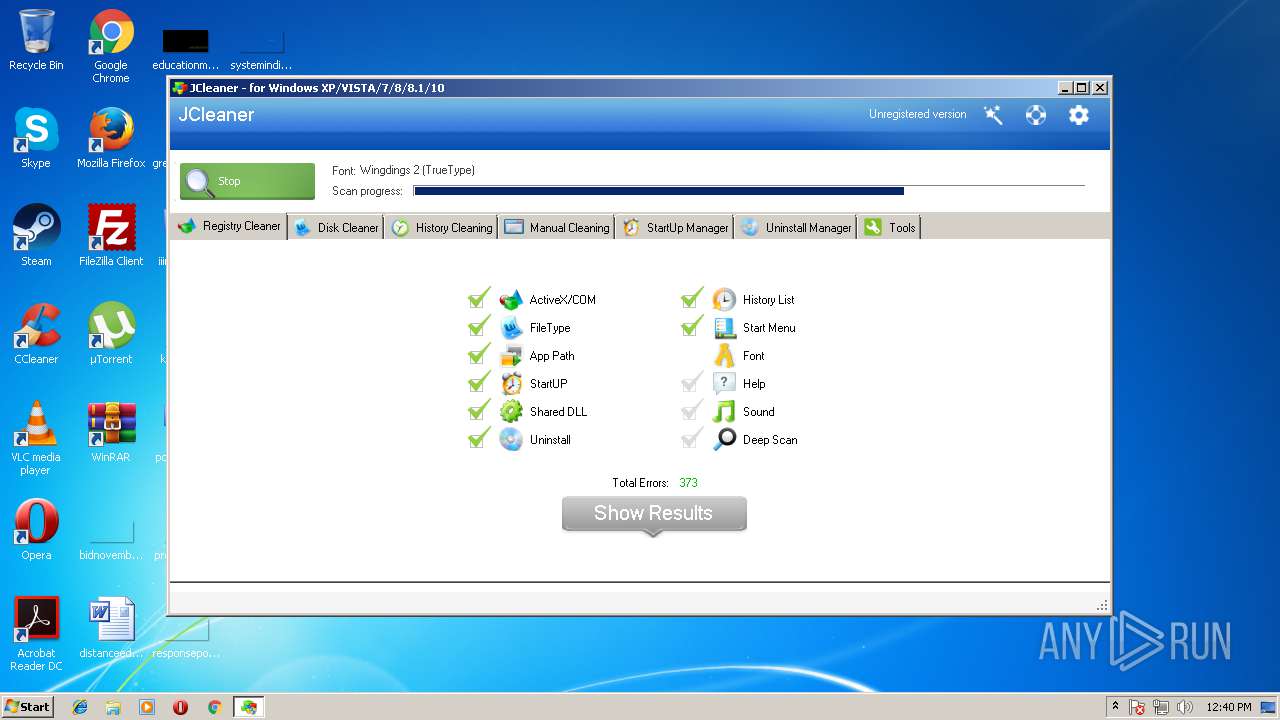Open Acrobat Reader DC shortcut
1280x720 pixels.
click(36, 634)
